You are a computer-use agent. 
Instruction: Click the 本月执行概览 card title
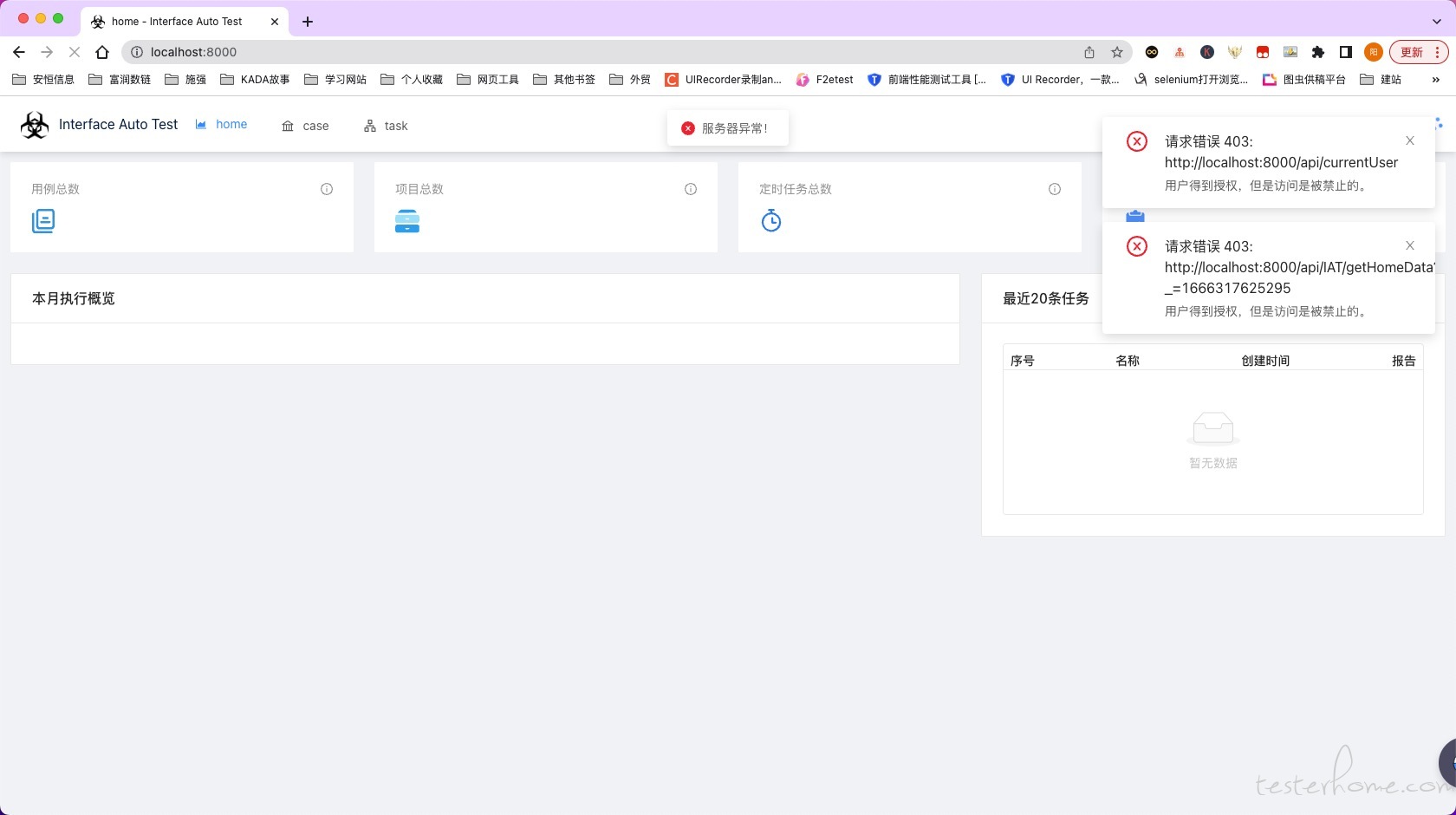point(74,298)
